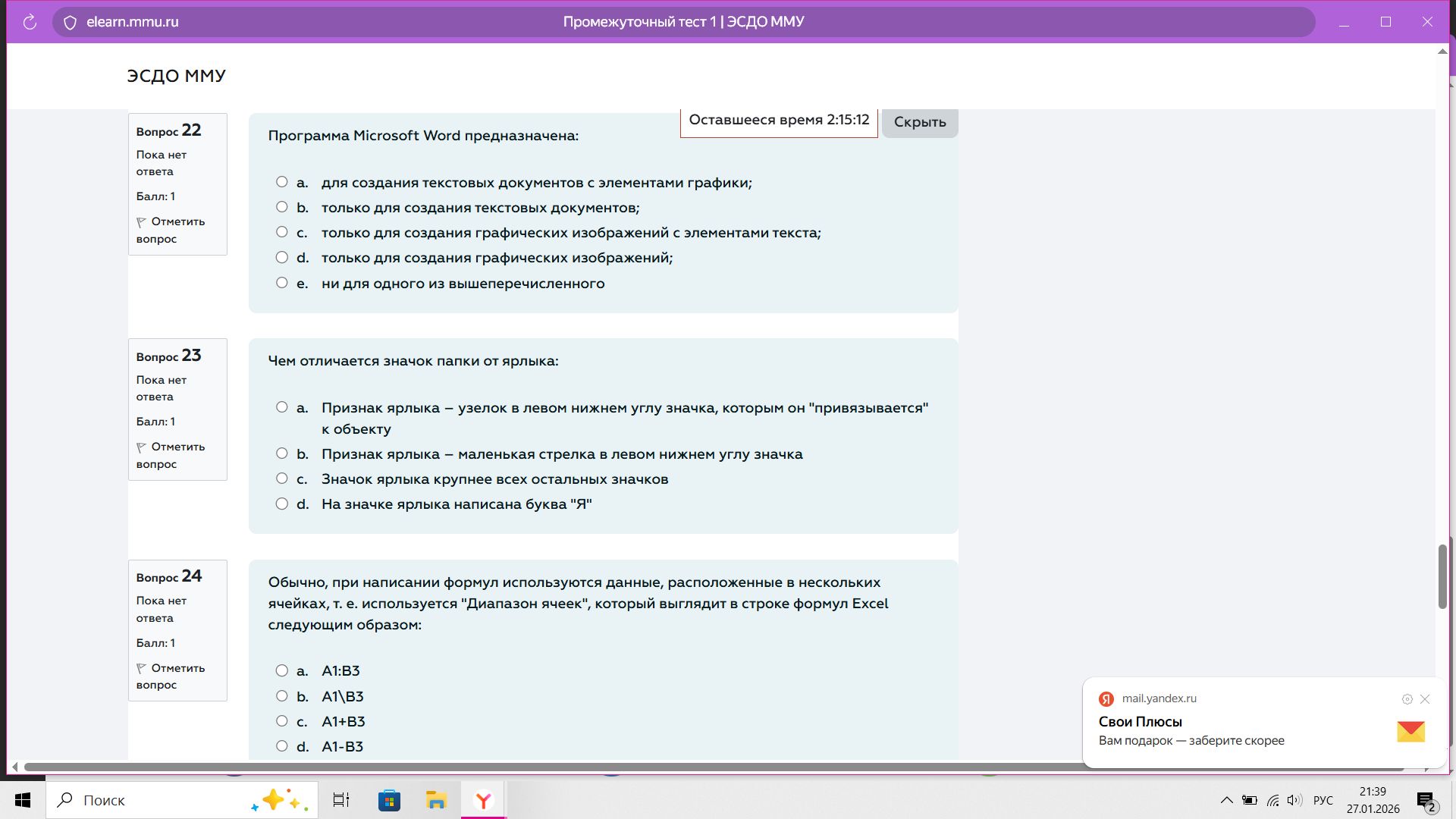Click the 'Вопрос 24' heading
This screenshot has width=1456, height=819.
click(x=168, y=576)
